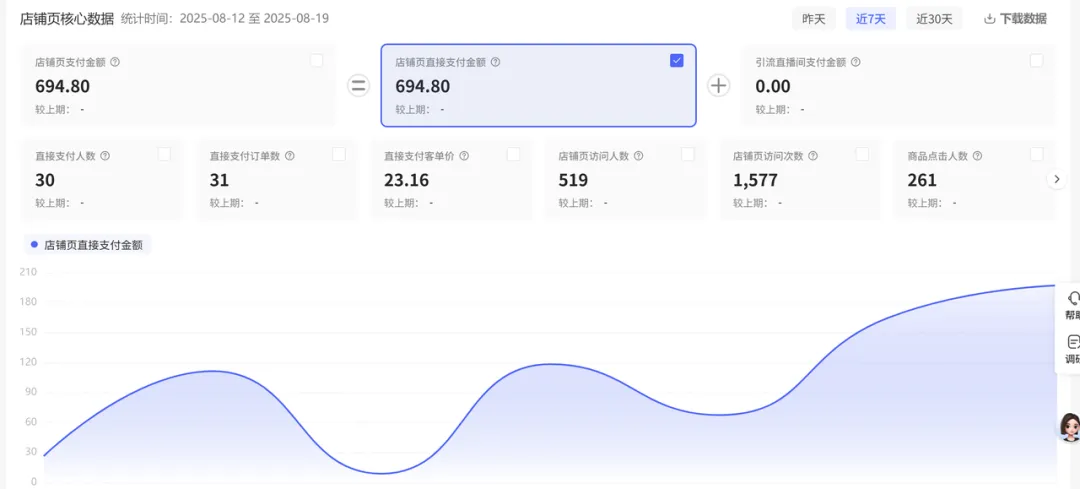Click question icon beside 直接支付人数
Viewport: 1080px width, 489px height.
105,156
